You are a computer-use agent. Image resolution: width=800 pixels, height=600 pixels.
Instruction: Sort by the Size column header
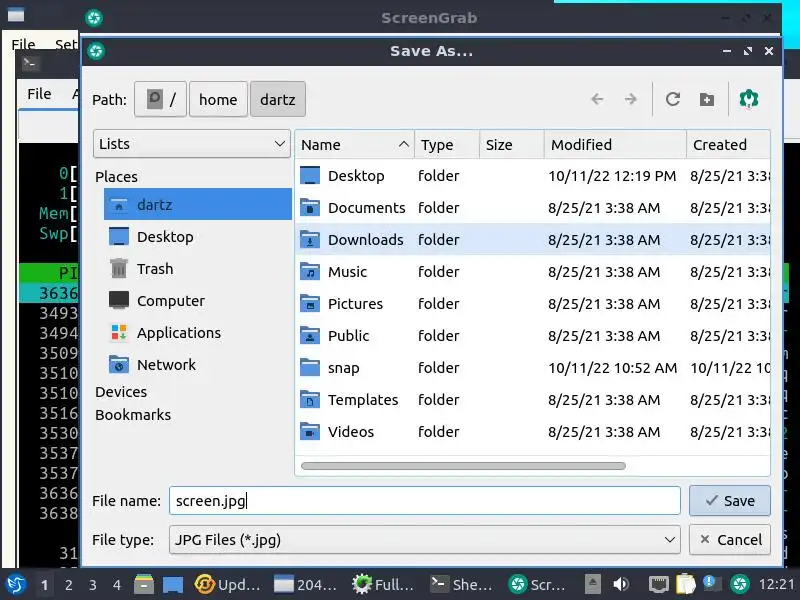[x=512, y=145]
